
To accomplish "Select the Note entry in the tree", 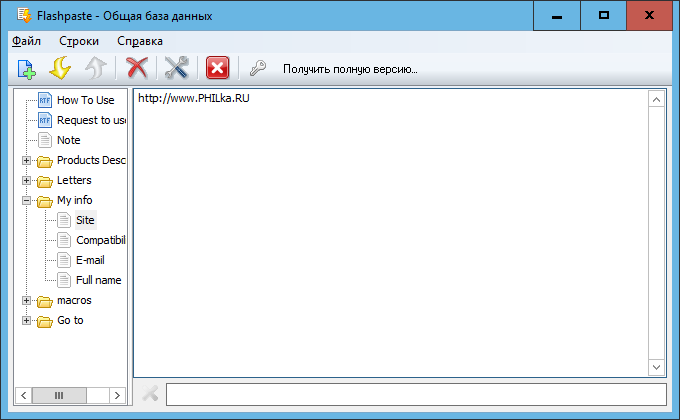I will (x=69, y=140).
